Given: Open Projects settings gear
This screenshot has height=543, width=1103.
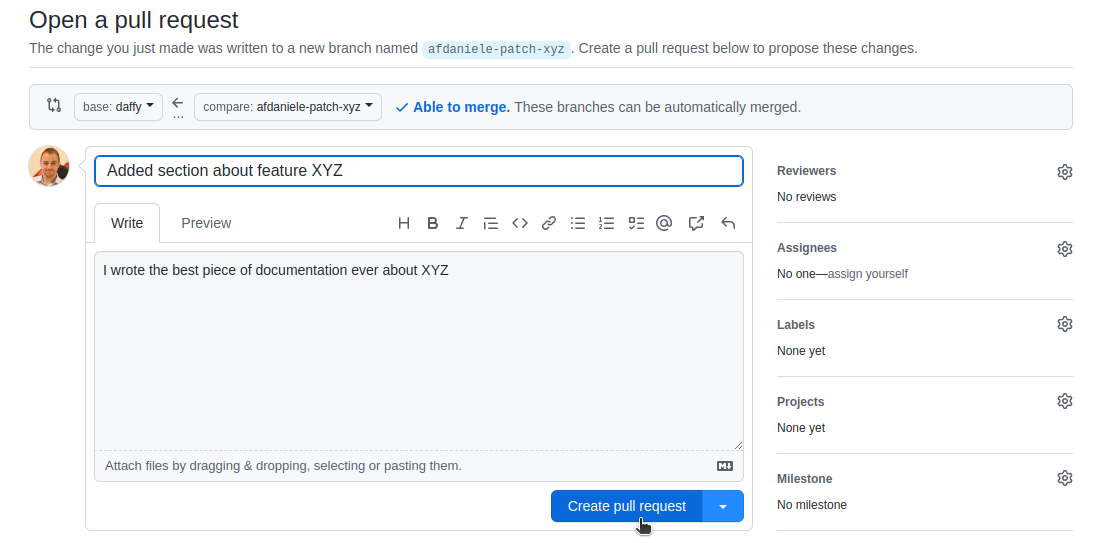Looking at the screenshot, I should [x=1064, y=401].
